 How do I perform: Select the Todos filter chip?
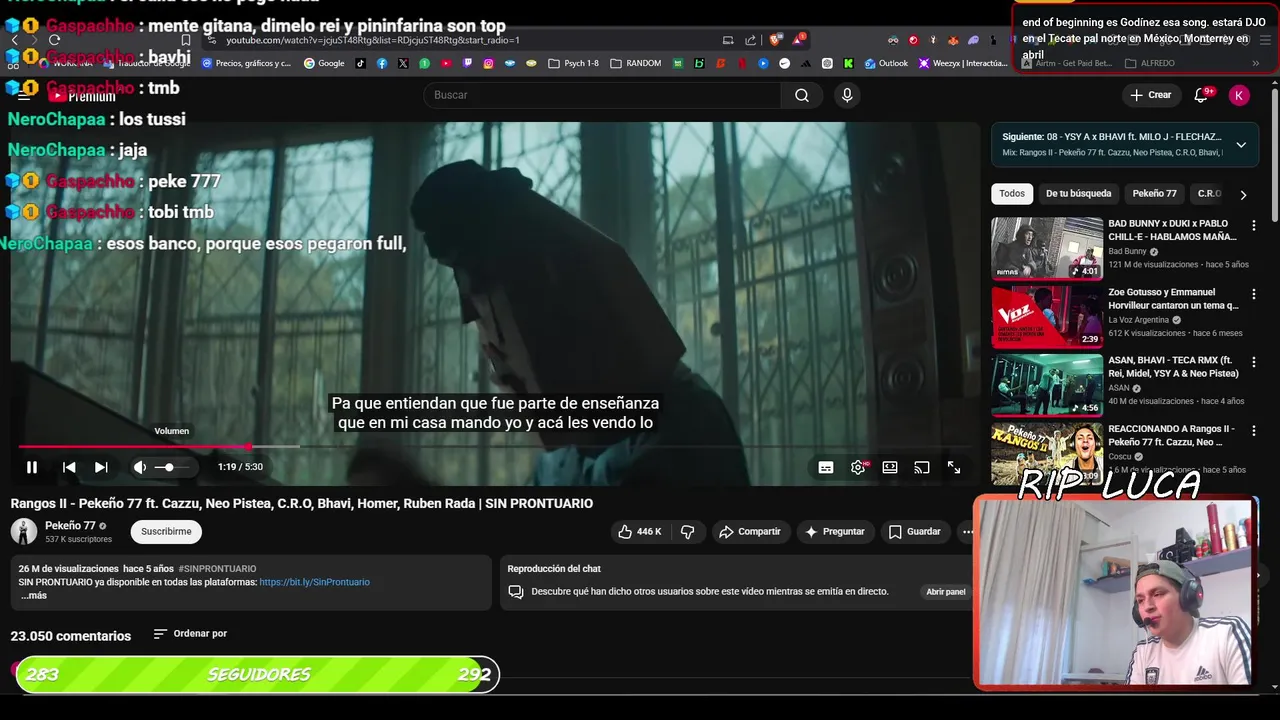1012,194
